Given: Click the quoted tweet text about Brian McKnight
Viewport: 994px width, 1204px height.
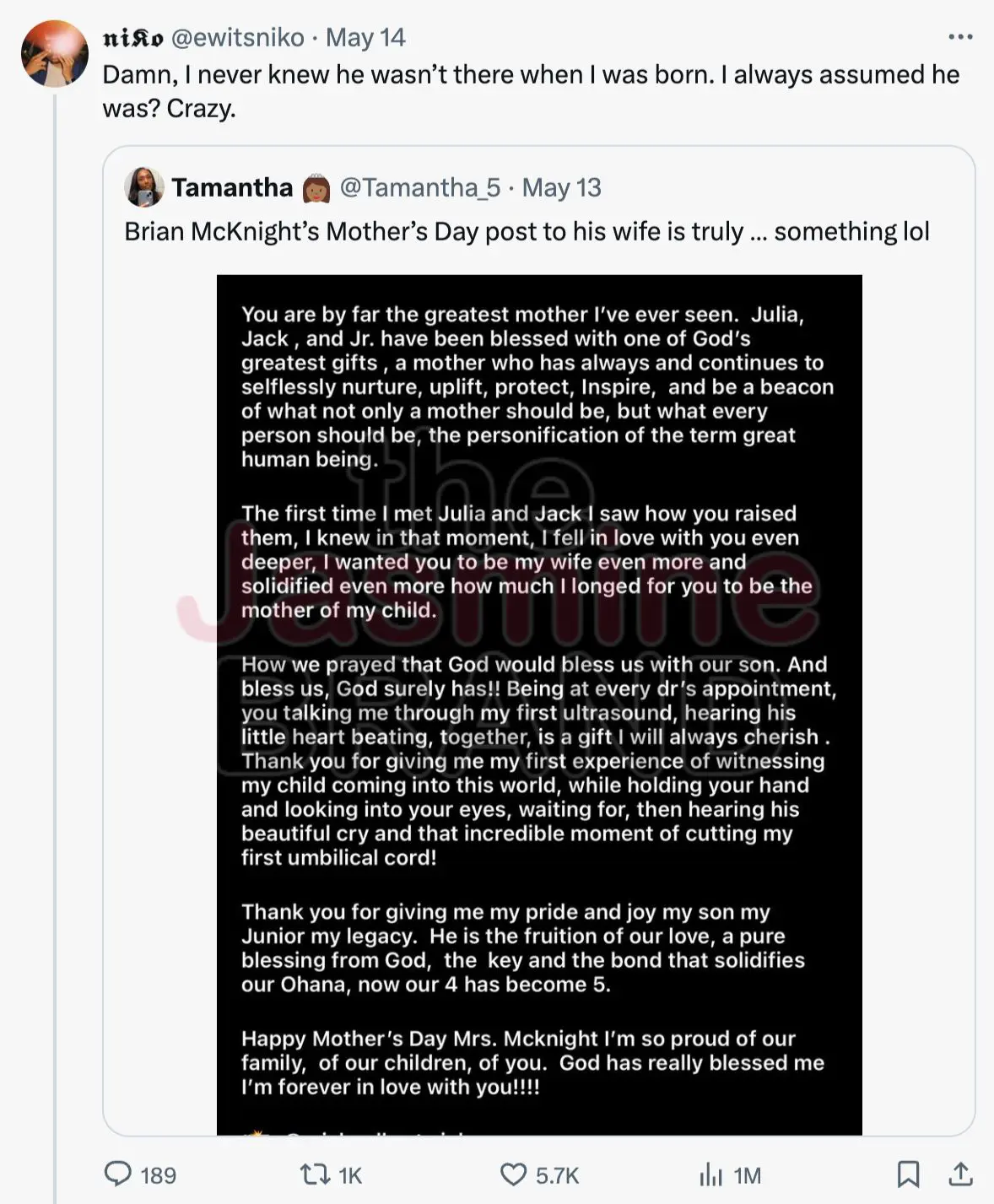Looking at the screenshot, I should [527, 231].
